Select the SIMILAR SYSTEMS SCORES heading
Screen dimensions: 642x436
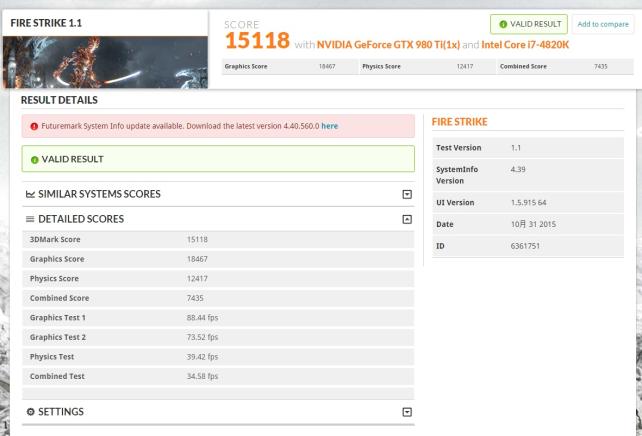click(x=99, y=194)
